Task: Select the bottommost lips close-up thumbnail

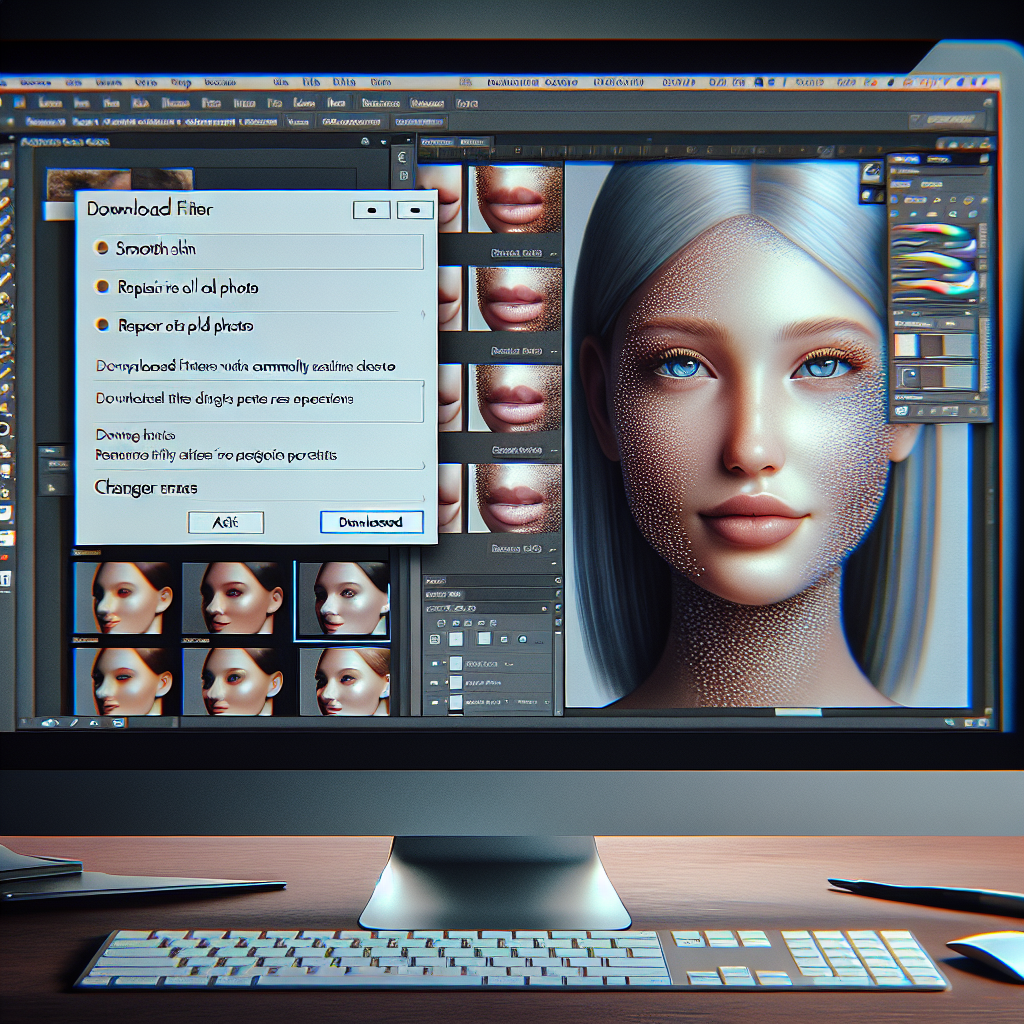Action: (515, 498)
